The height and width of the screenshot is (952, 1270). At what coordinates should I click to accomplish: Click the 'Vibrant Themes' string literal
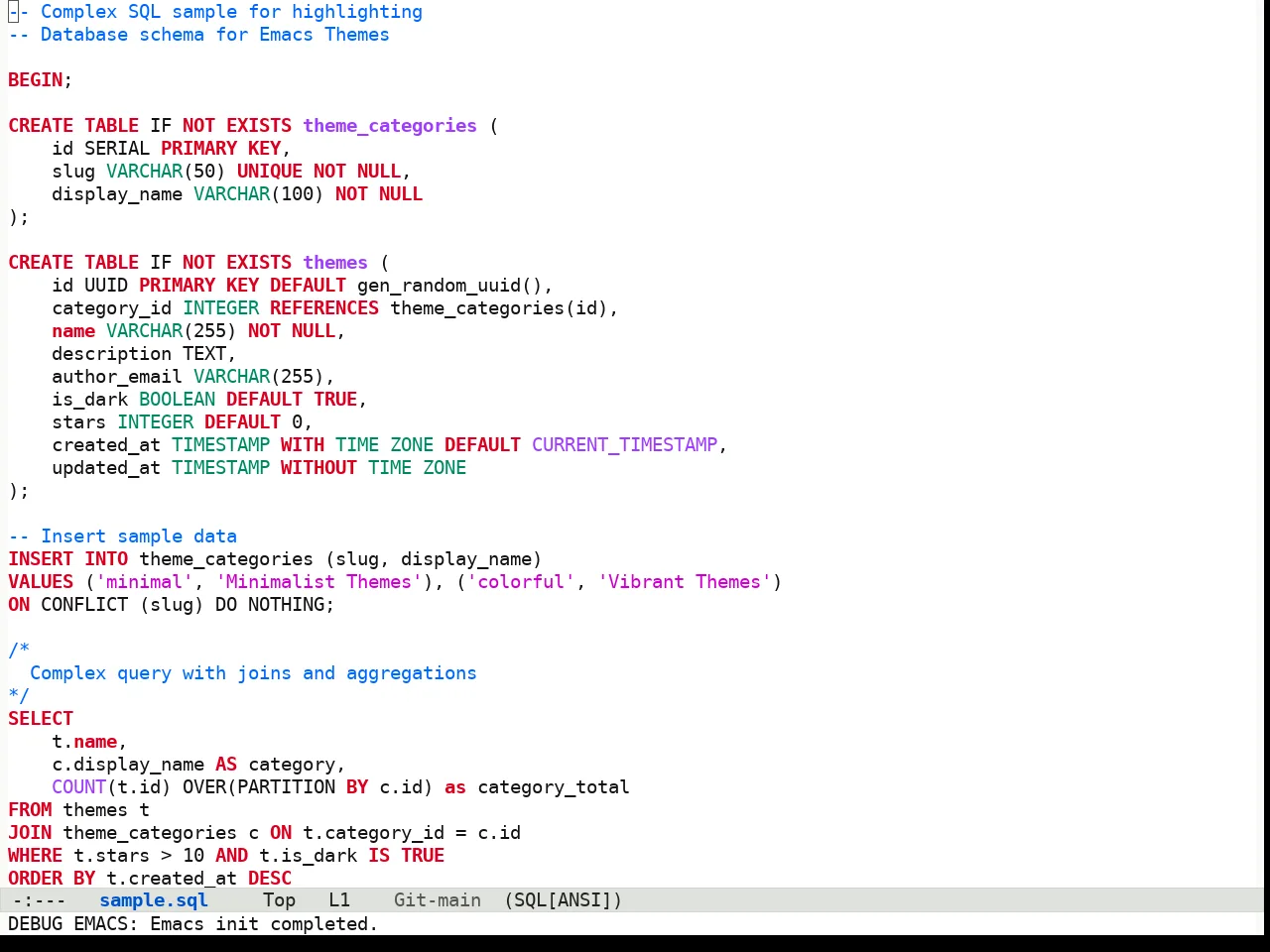pyautogui.click(x=685, y=582)
